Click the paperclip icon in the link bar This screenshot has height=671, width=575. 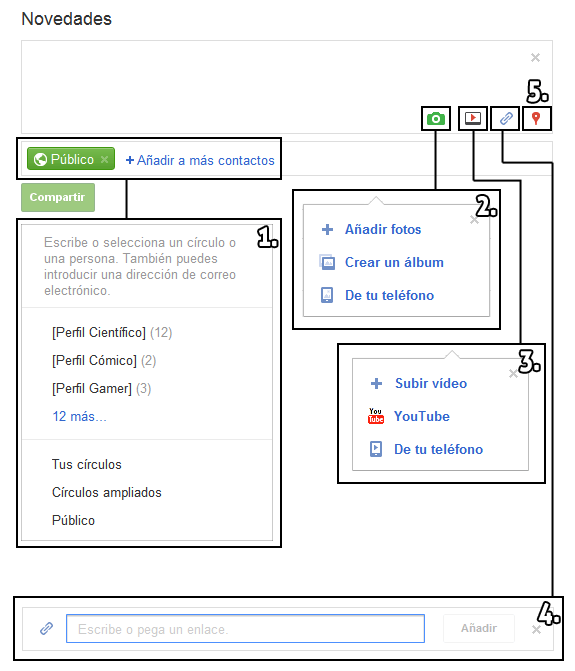[x=46, y=629]
